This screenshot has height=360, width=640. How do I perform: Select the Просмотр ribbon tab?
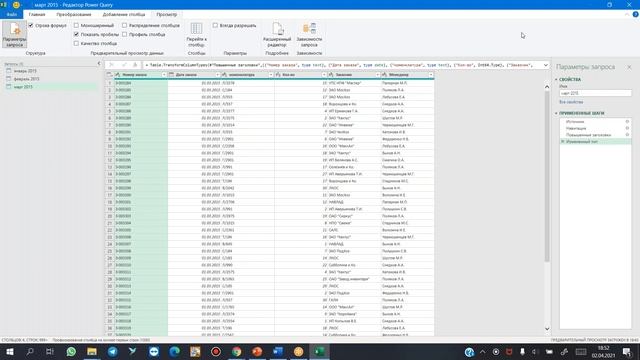pos(167,14)
